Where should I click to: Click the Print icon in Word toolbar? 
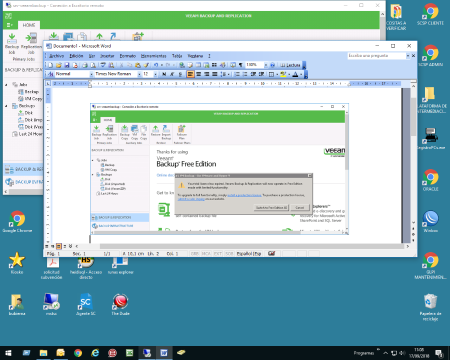[85, 65]
